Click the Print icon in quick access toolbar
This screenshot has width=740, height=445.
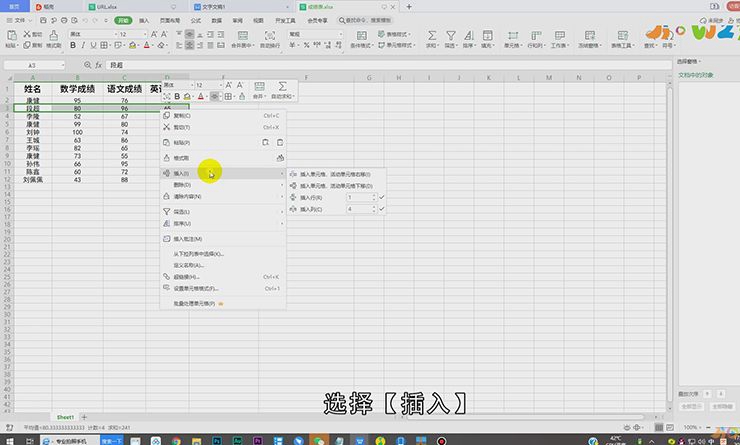click(x=64, y=20)
